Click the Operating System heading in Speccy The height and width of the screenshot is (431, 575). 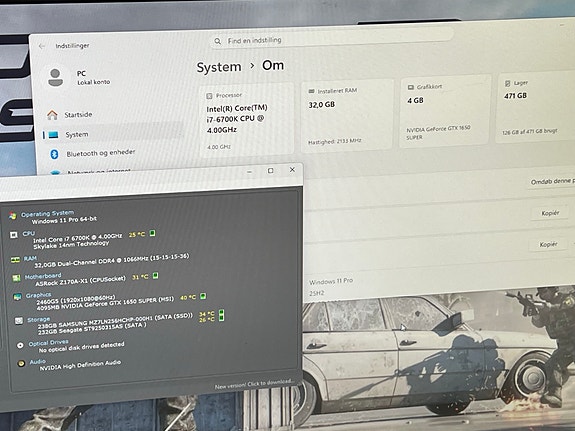pyautogui.click(x=47, y=213)
